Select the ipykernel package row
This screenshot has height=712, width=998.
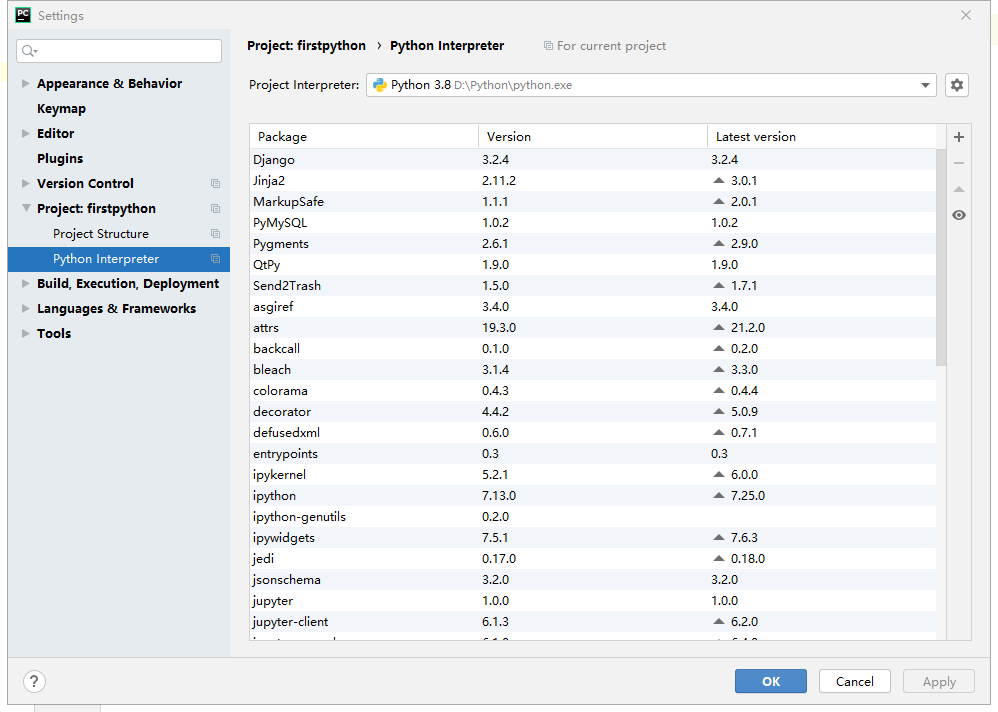pos(593,475)
